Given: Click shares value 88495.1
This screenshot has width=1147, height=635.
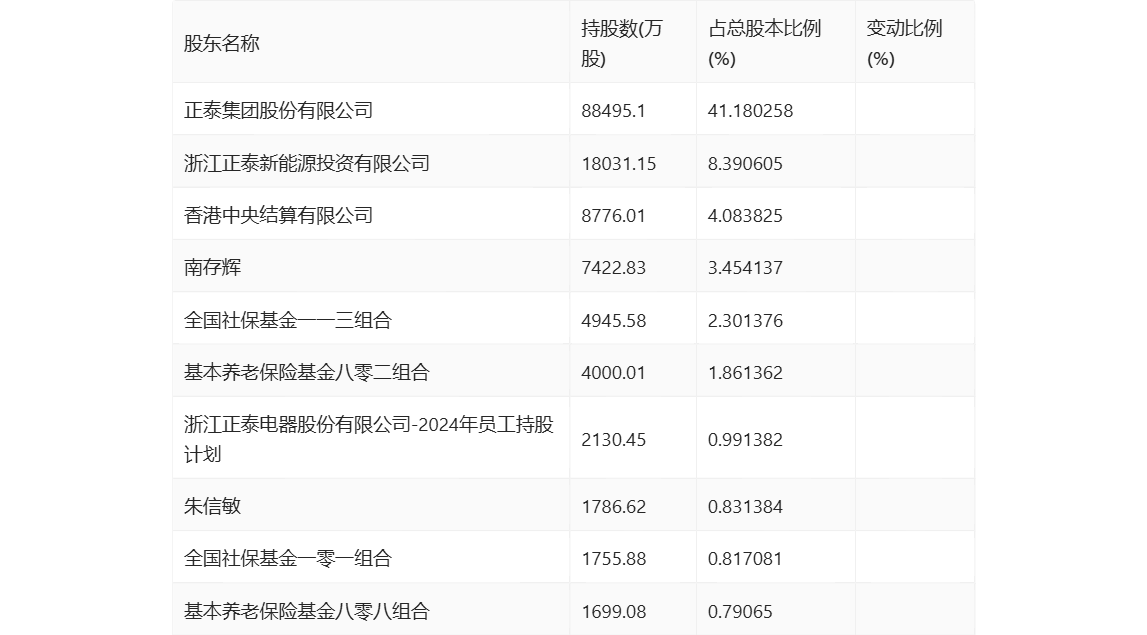Looking at the screenshot, I should coord(613,110).
